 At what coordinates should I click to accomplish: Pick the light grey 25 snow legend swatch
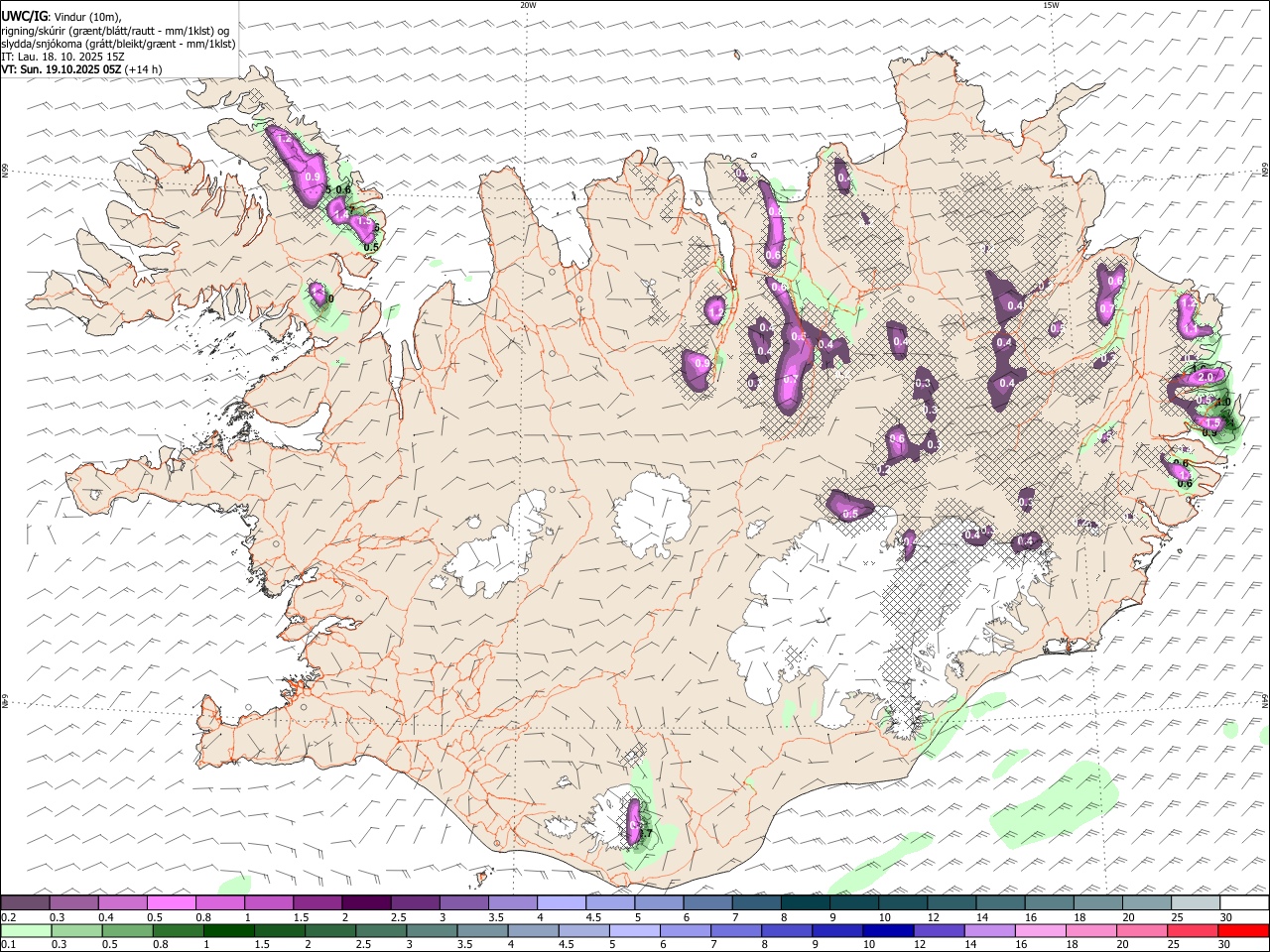[x=1196, y=903]
